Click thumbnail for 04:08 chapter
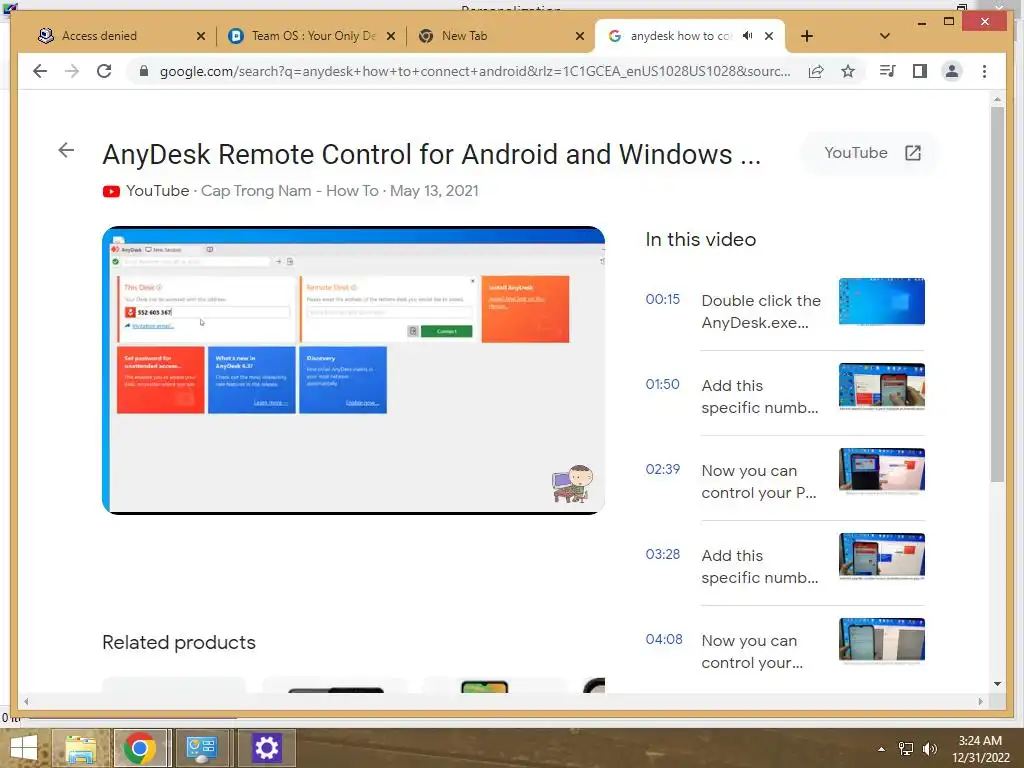 pos(882,641)
